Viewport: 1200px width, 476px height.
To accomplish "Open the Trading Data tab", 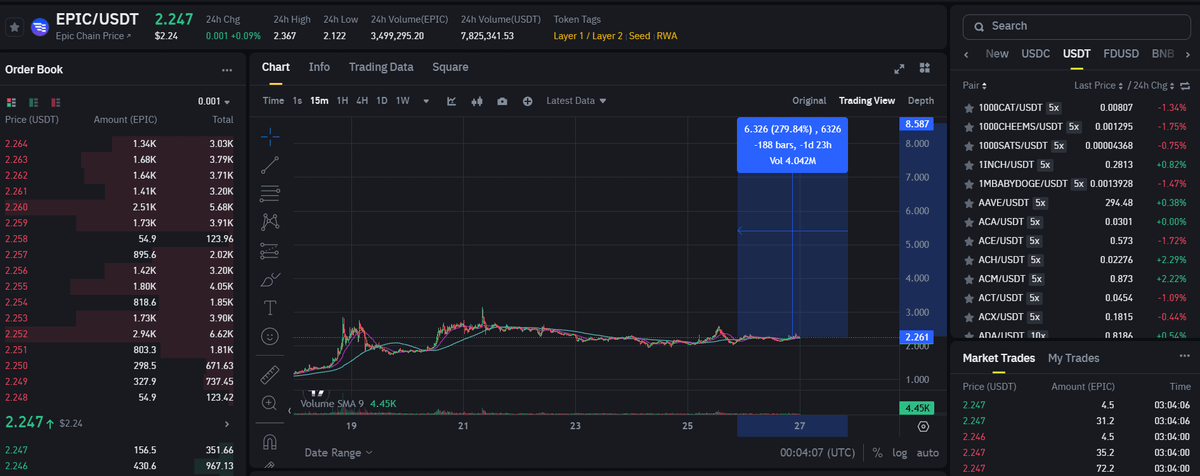I will click(381, 67).
